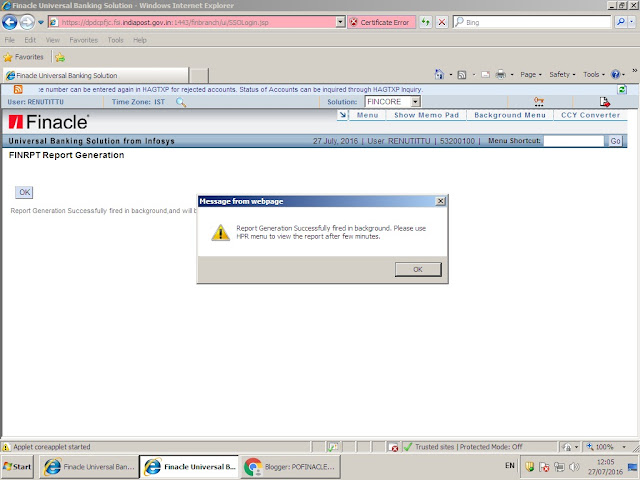Viewport: 640px width, 480px height.
Task: Click the volume speaker tray icon
Action: (x=574, y=467)
